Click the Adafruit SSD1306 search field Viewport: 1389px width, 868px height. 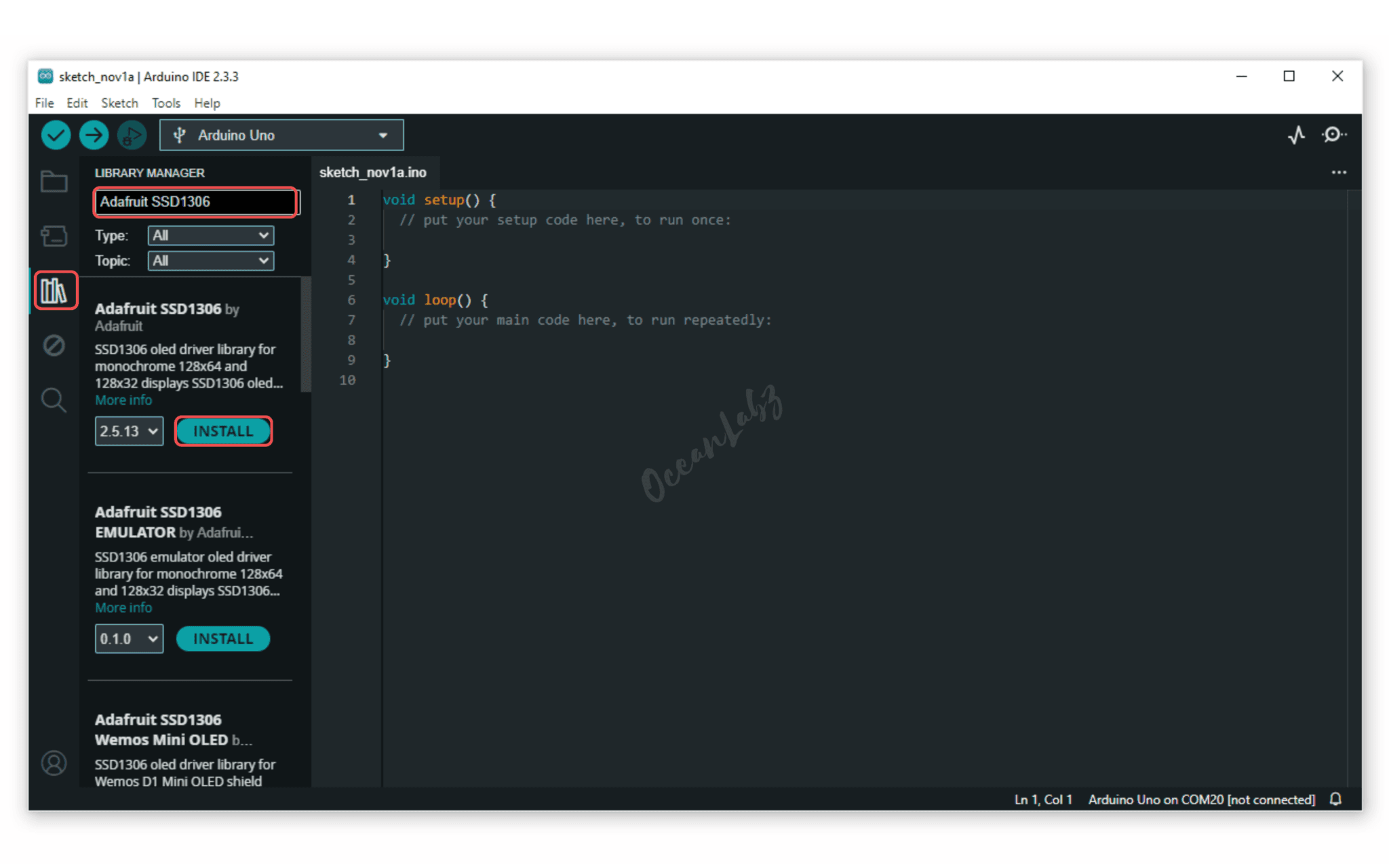[x=195, y=201]
